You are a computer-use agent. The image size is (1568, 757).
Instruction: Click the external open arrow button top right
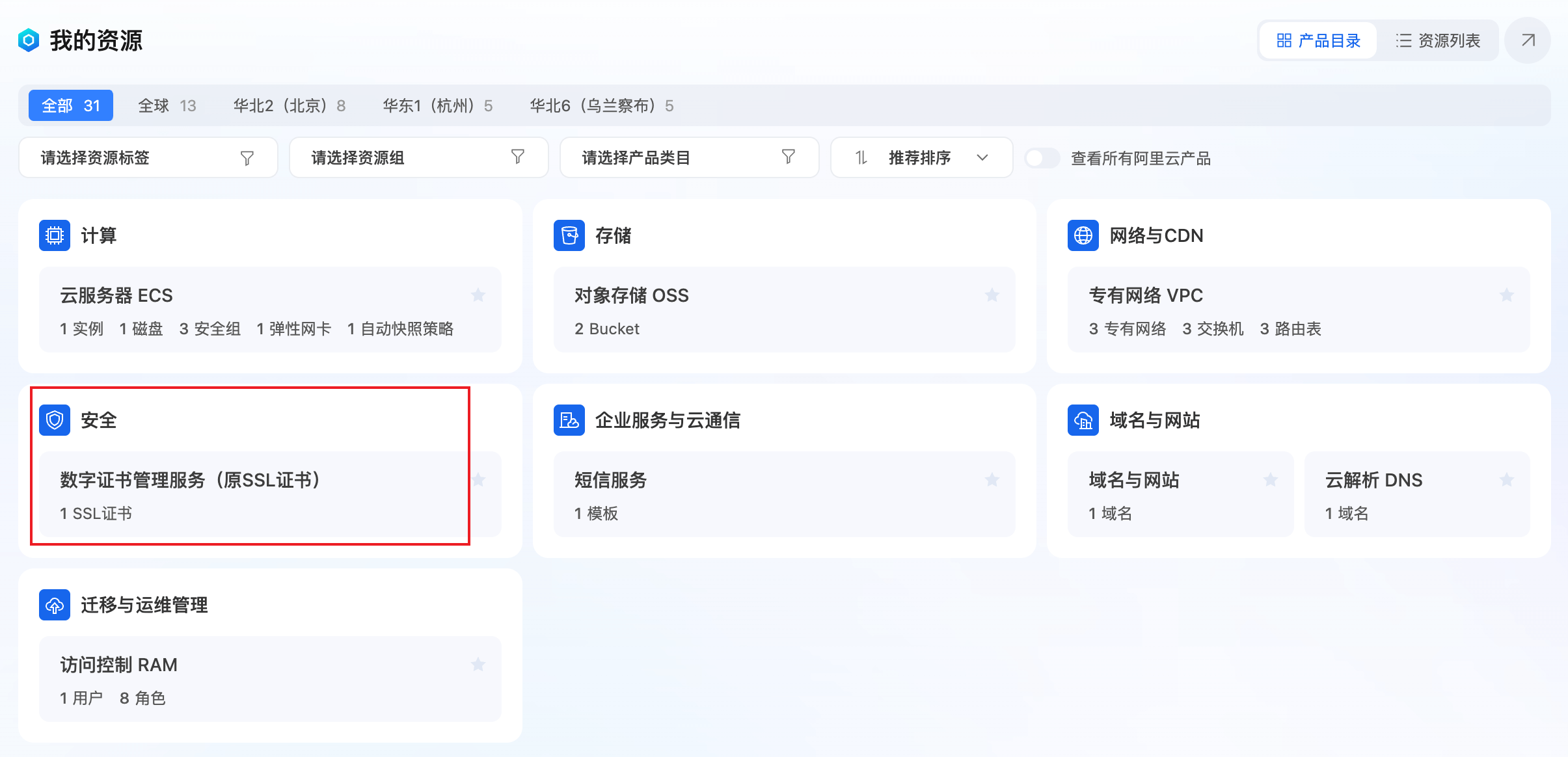click(x=1527, y=40)
